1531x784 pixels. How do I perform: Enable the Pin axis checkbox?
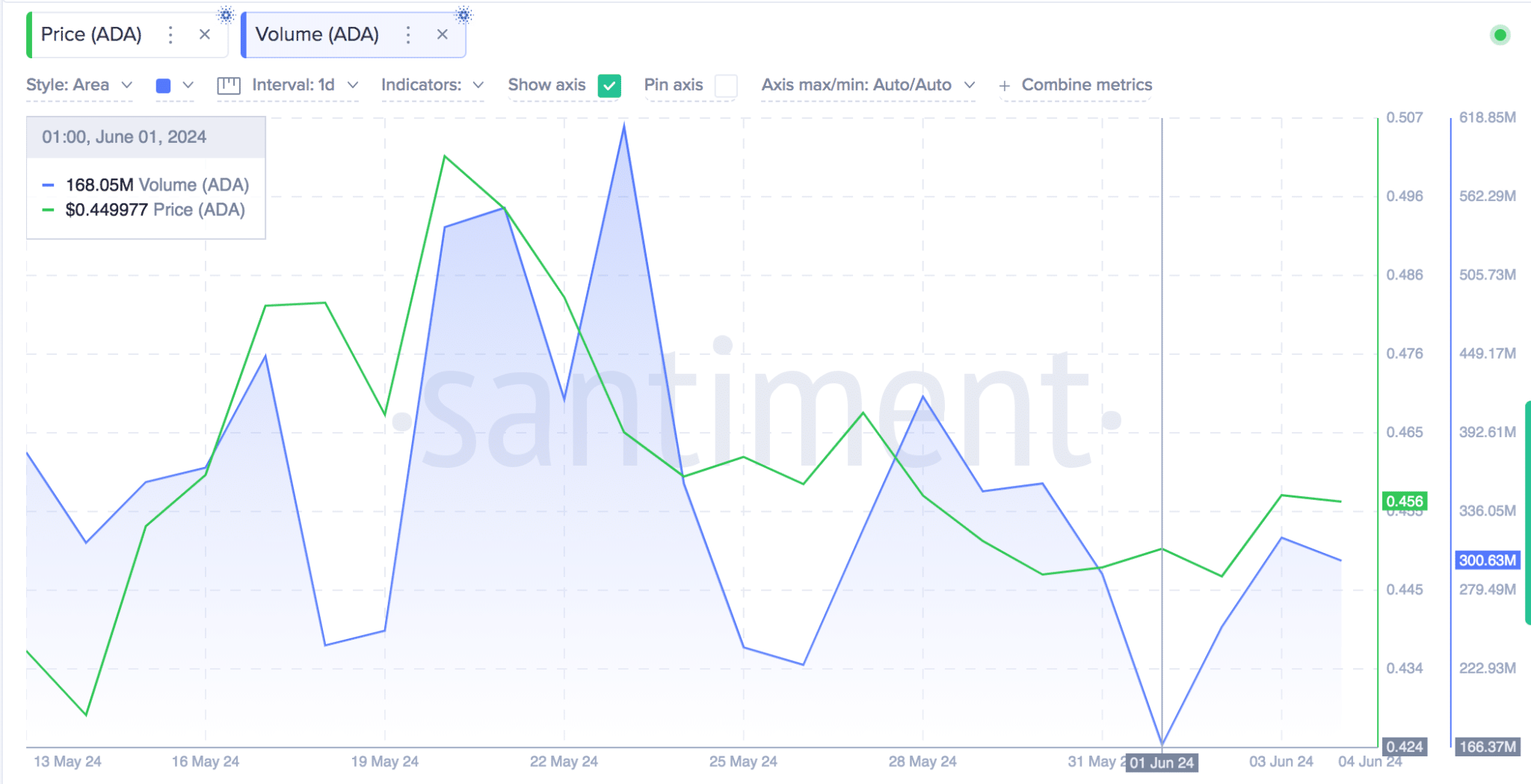[x=726, y=86]
